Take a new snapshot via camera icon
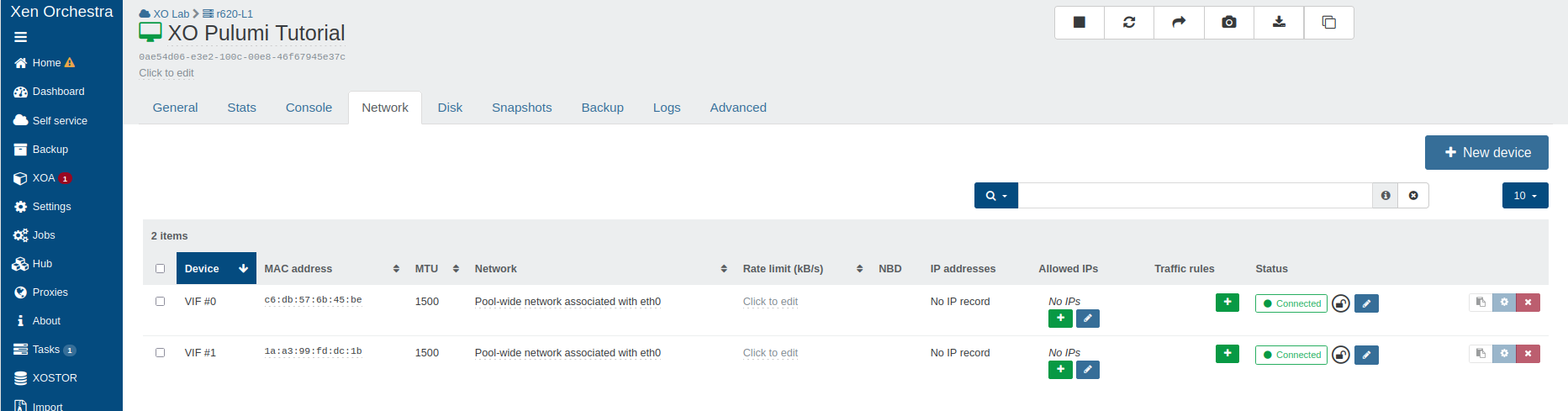Image resolution: width=1568 pixels, height=411 pixels. click(x=1228, y=23)
